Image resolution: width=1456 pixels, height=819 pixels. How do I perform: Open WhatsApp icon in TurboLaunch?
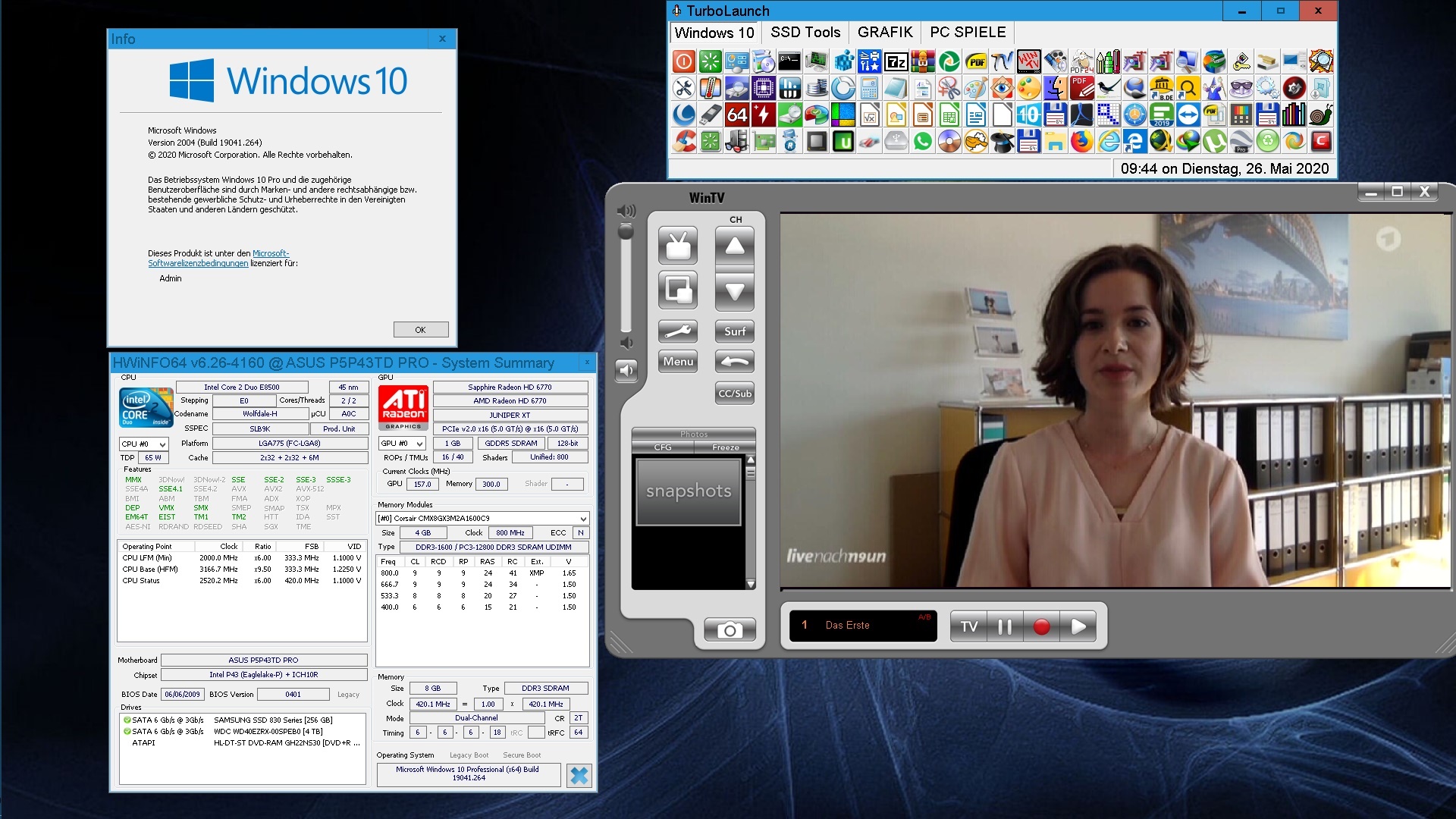pos(922,142)
